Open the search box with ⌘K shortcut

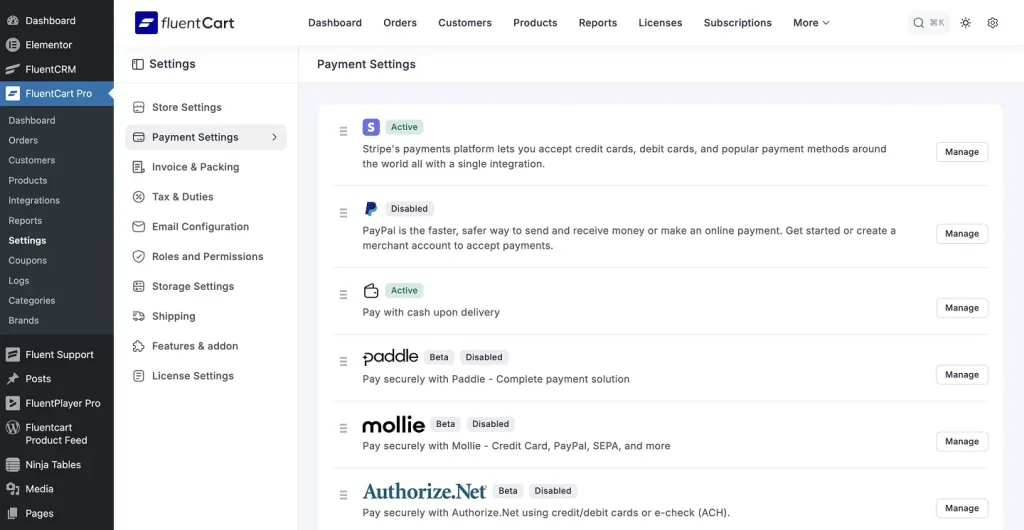pos(929,23)
